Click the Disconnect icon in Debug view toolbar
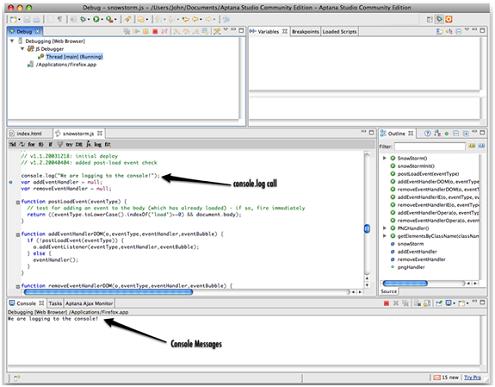 coord(164,31)
